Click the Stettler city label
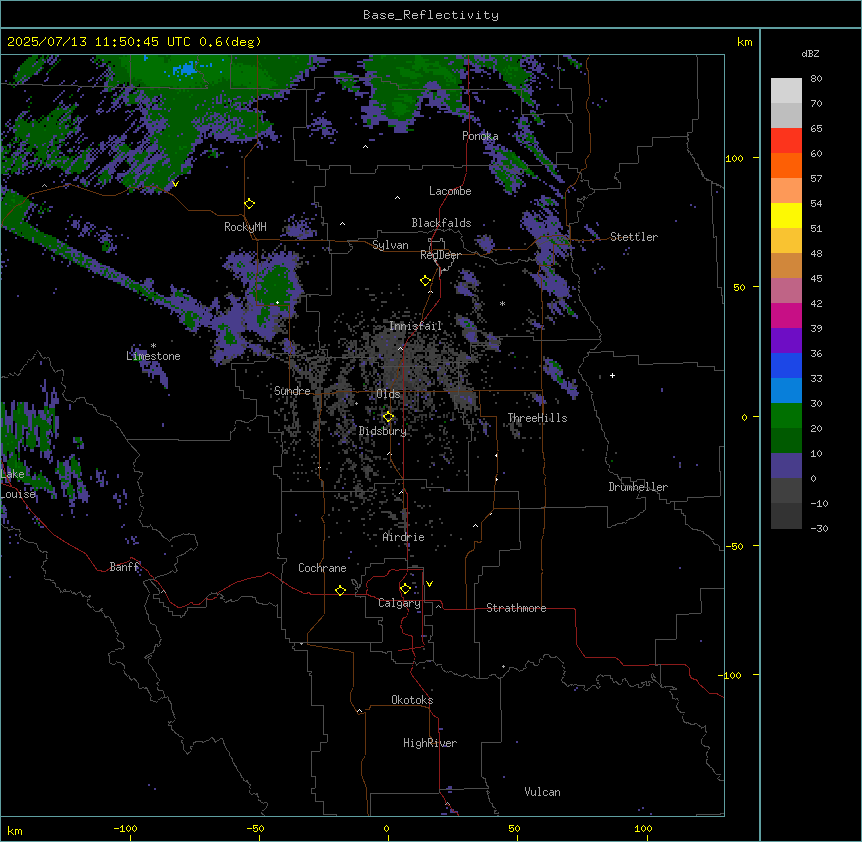The height and width of the screenshot is (842, 862). coord(634,237)
